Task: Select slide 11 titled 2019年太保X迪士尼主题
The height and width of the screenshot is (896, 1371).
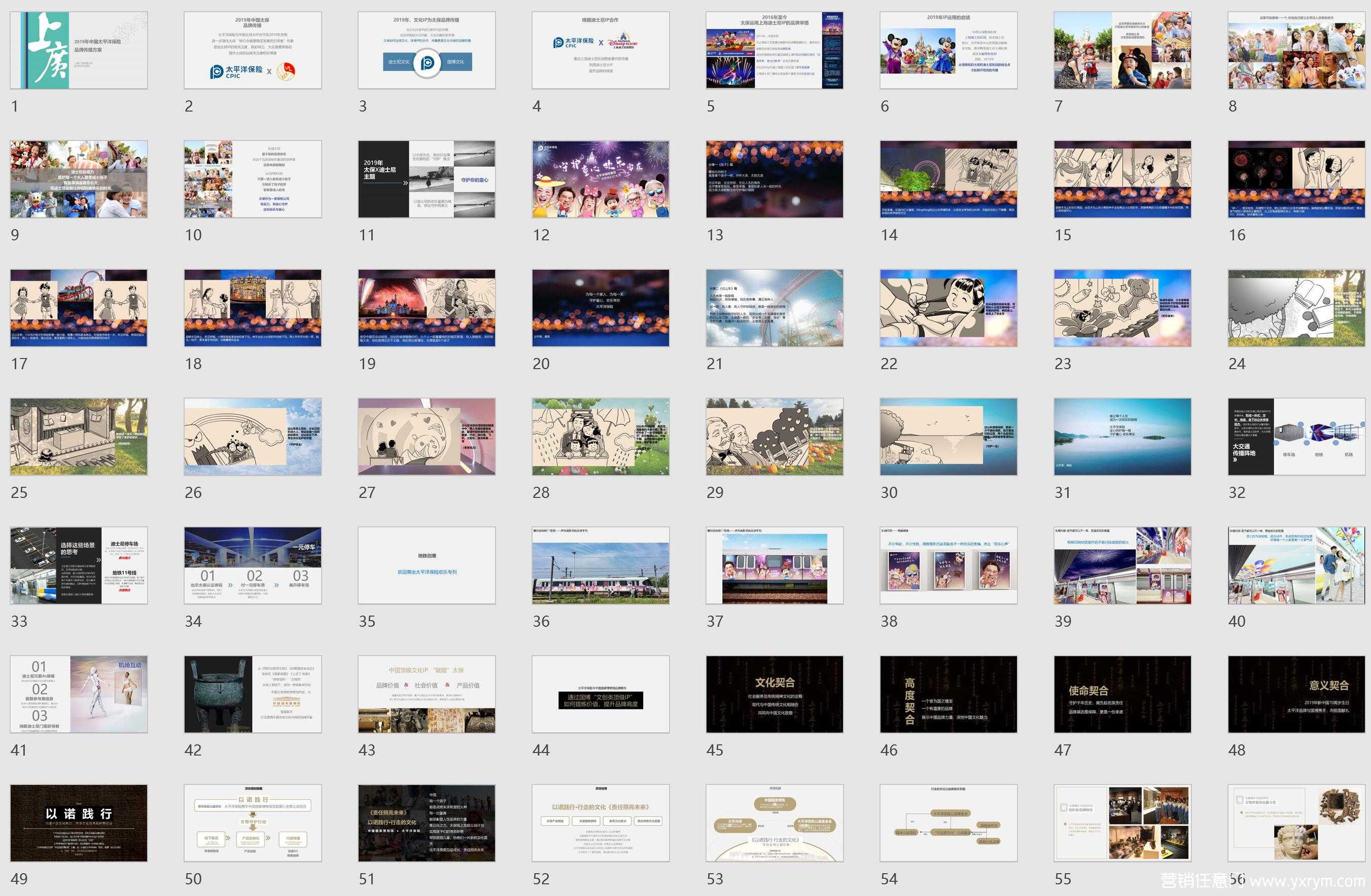Action: (x=427, y=179)
